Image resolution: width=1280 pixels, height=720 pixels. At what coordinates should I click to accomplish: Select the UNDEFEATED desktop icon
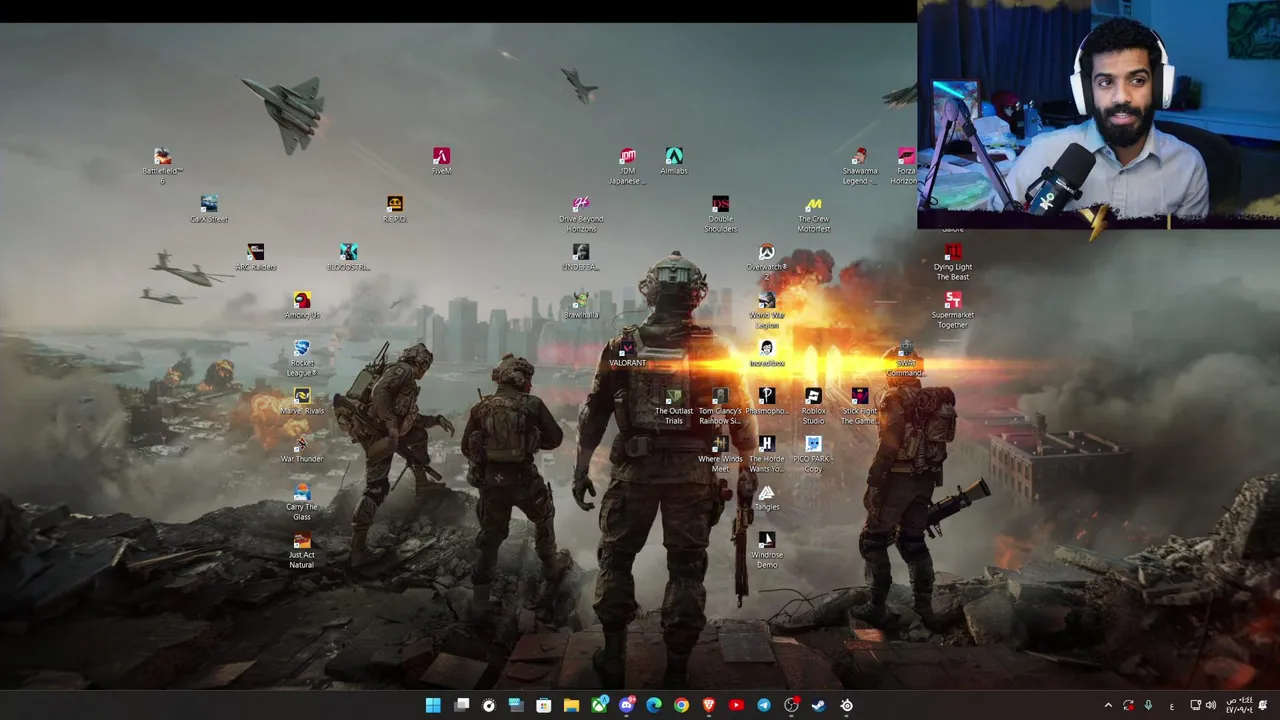[x=581, y=257]
